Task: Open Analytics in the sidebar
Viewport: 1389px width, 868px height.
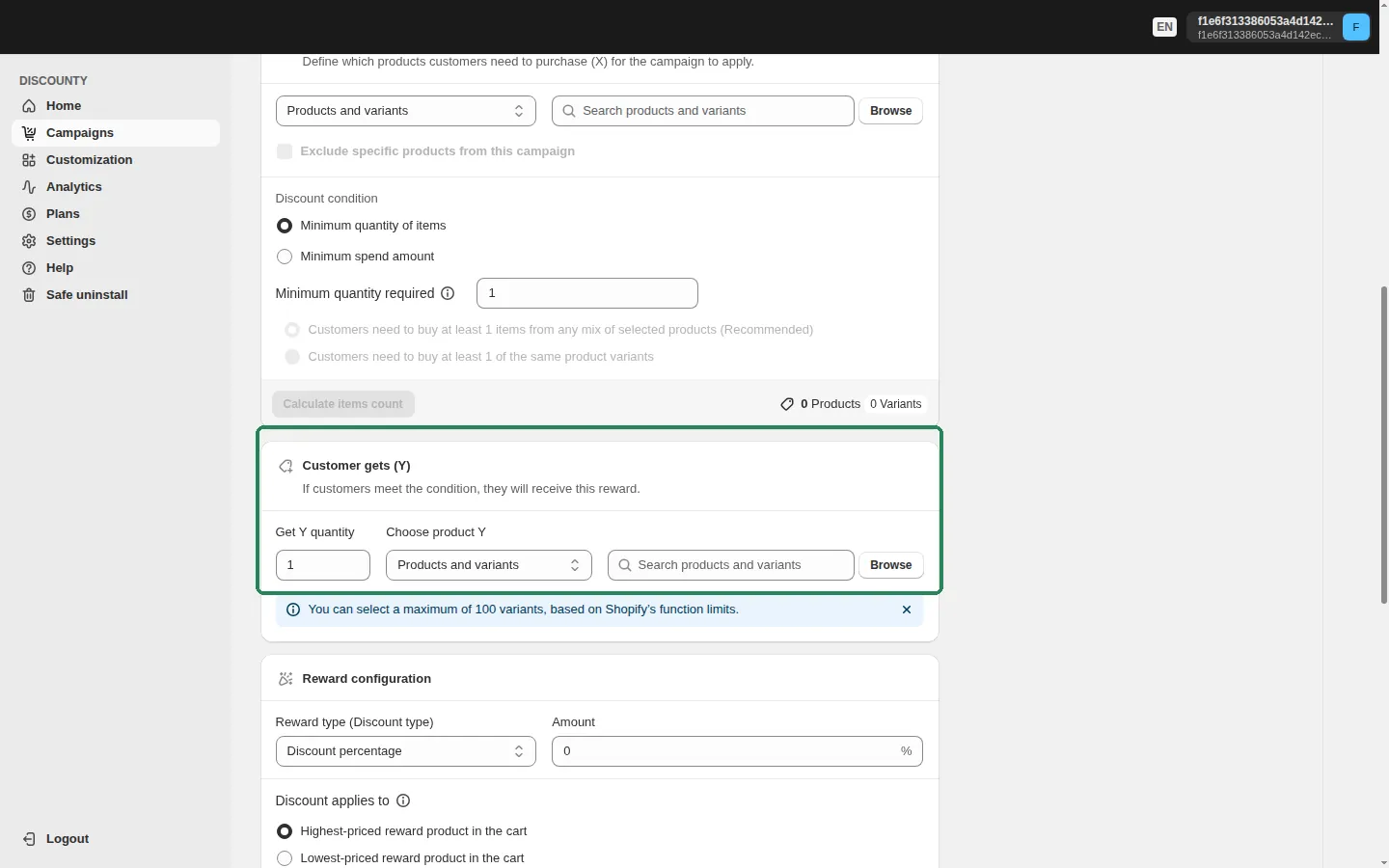Action: [73, 187]
